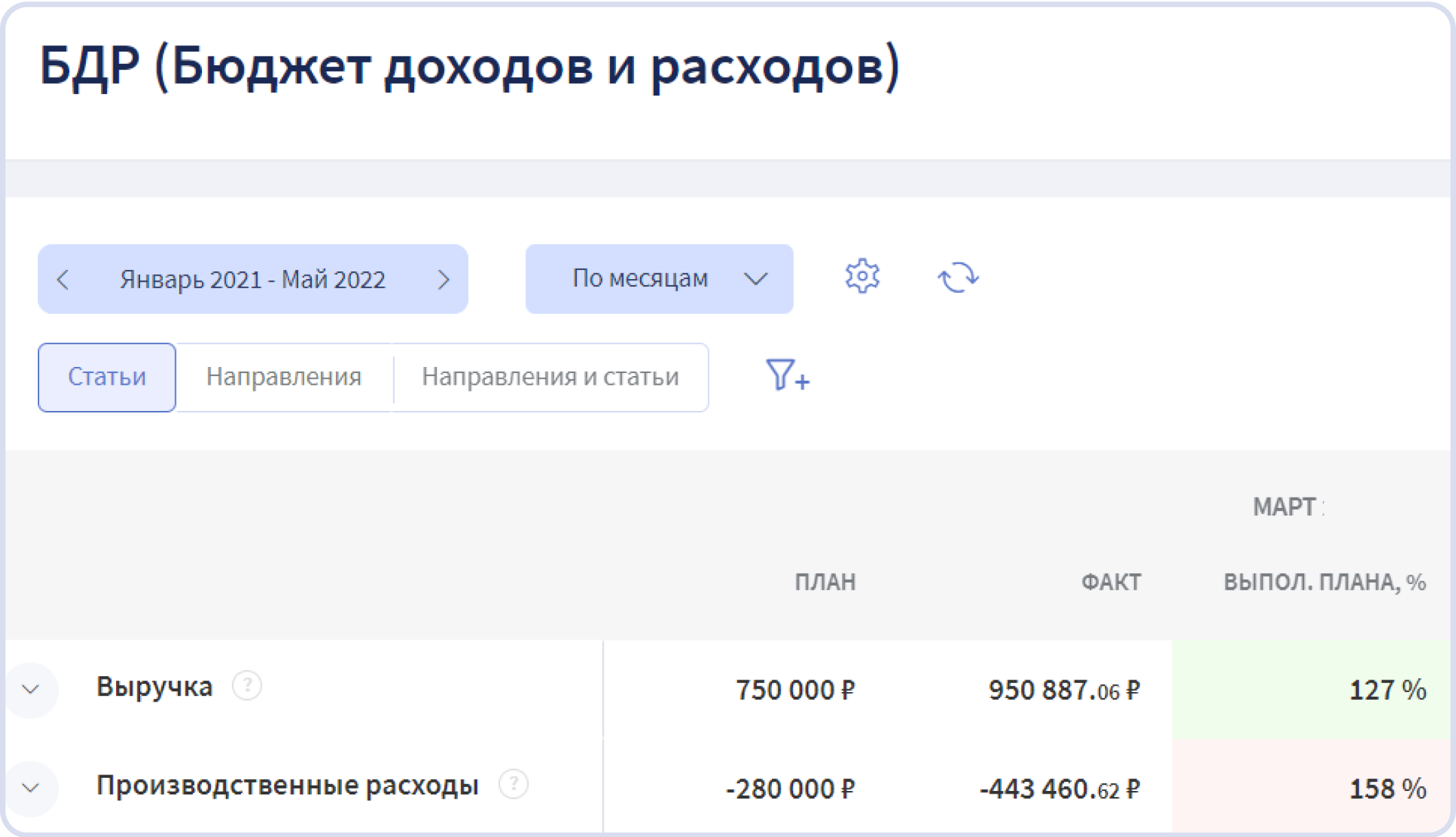The image size is (1456, 837).
Task: Click the Производственные расходы row label
Action: (x=287, y=785)
